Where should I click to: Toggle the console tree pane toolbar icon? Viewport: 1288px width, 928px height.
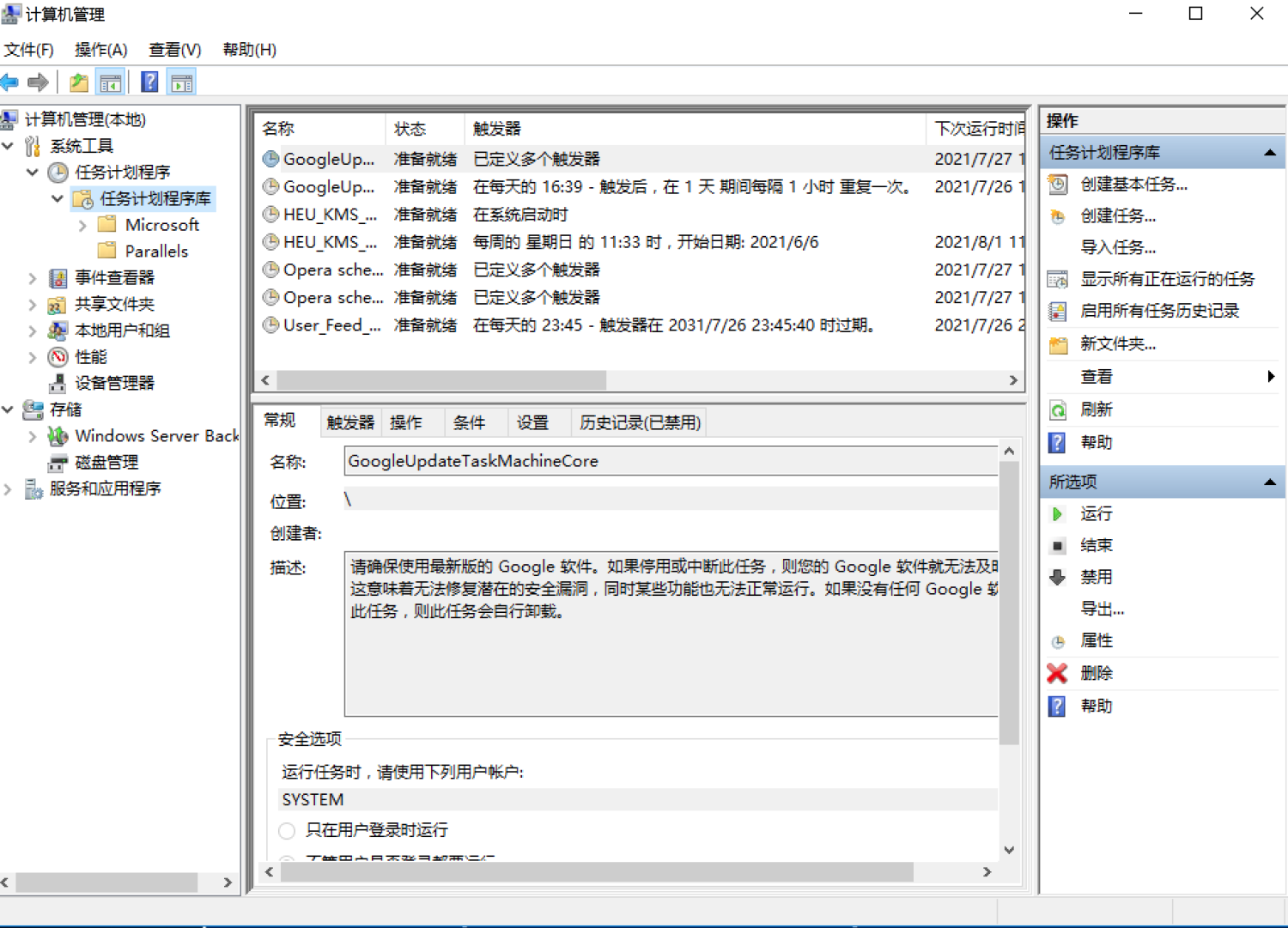click(111, 82)
